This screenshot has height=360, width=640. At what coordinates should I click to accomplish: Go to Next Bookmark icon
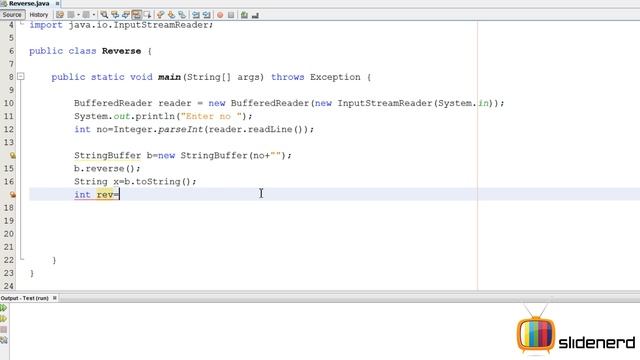[171, 15]
